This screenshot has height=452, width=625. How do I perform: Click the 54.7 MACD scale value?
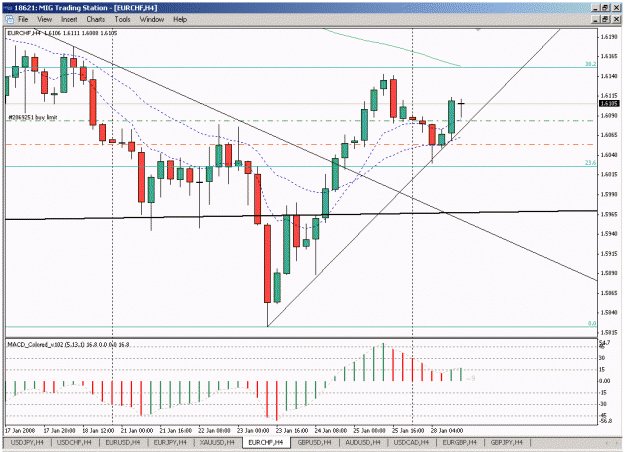(605, 342)
